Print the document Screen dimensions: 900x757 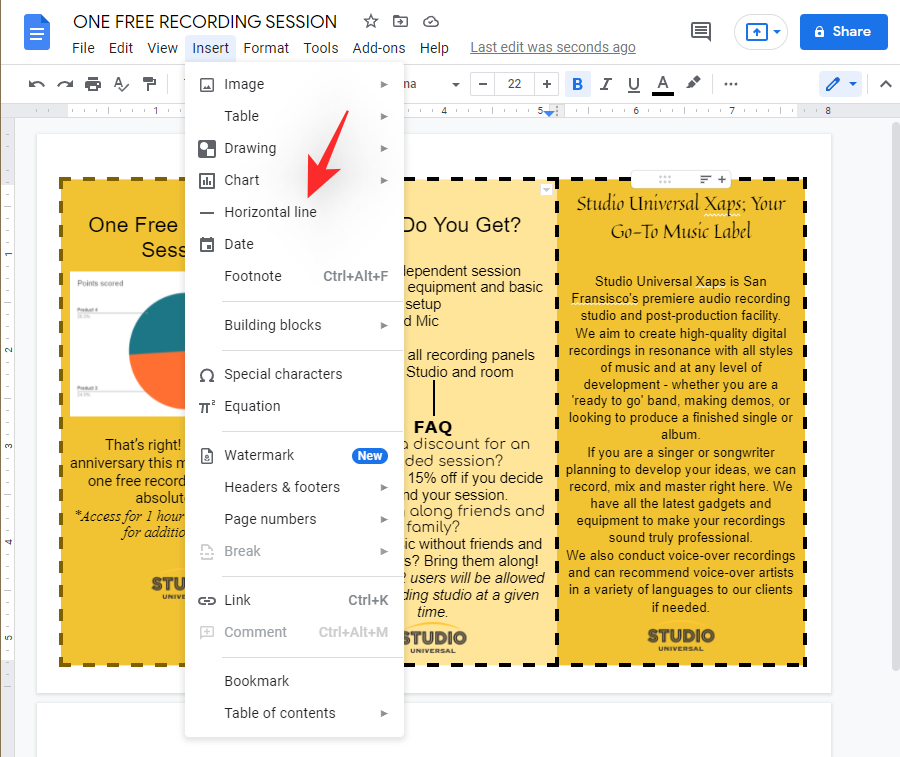pyautogui.click(x=93, y=84)
